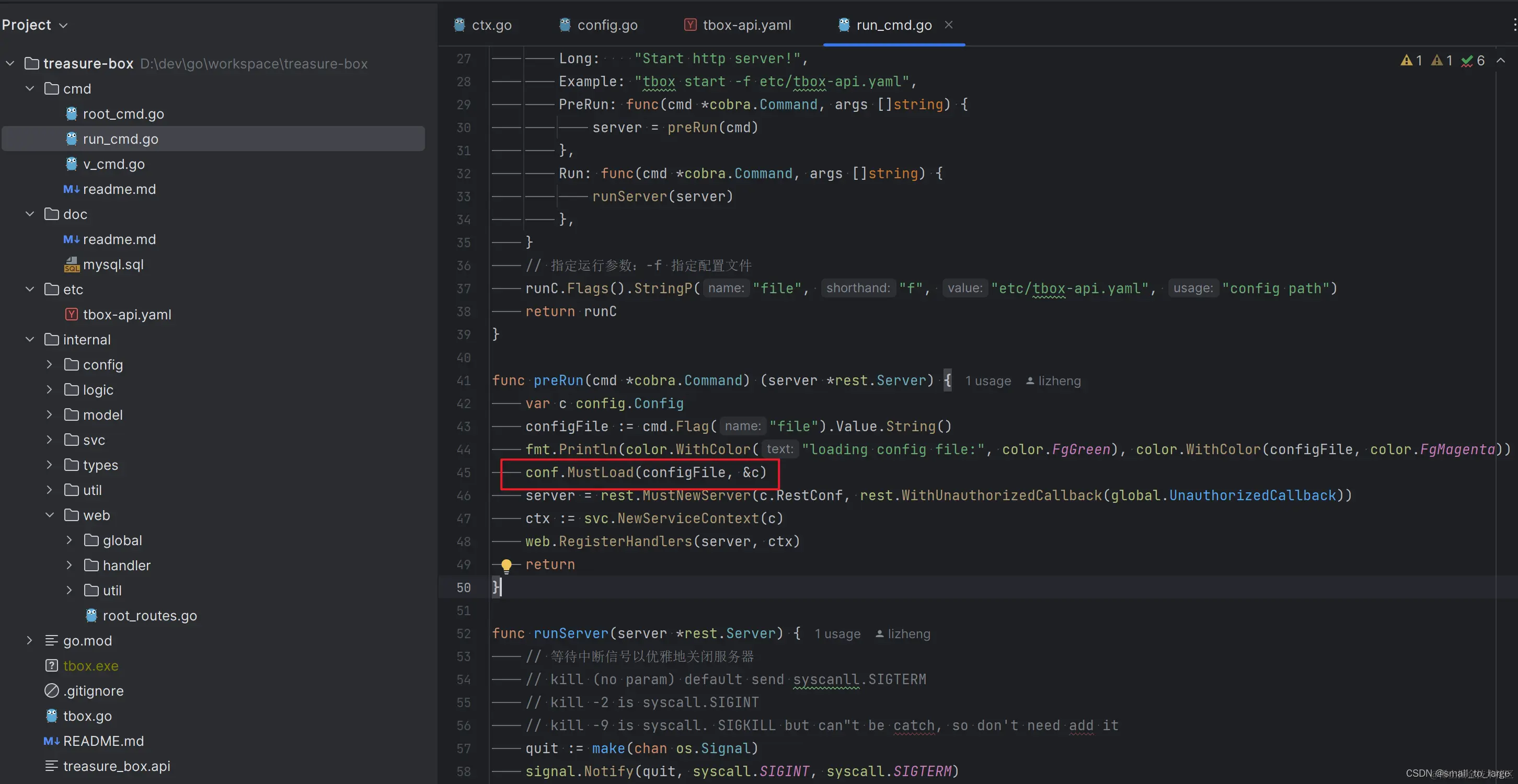Click UnauthorizedCallback reference on line 46
This screenshot has width=1518, height=784.
pyautogui.click(x=1252, y=495)
